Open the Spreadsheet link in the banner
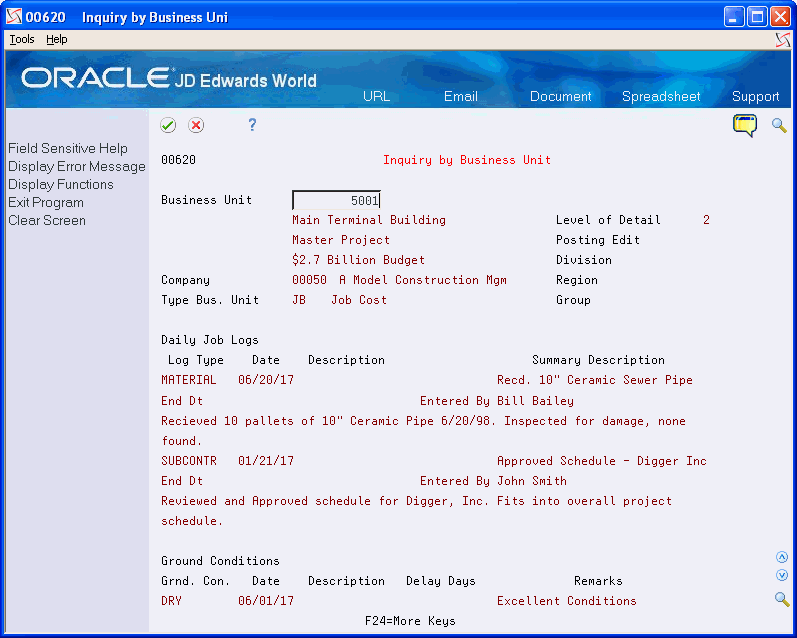Image resolution: width=797 pixels, height=638 pixels. pos(661,96)
